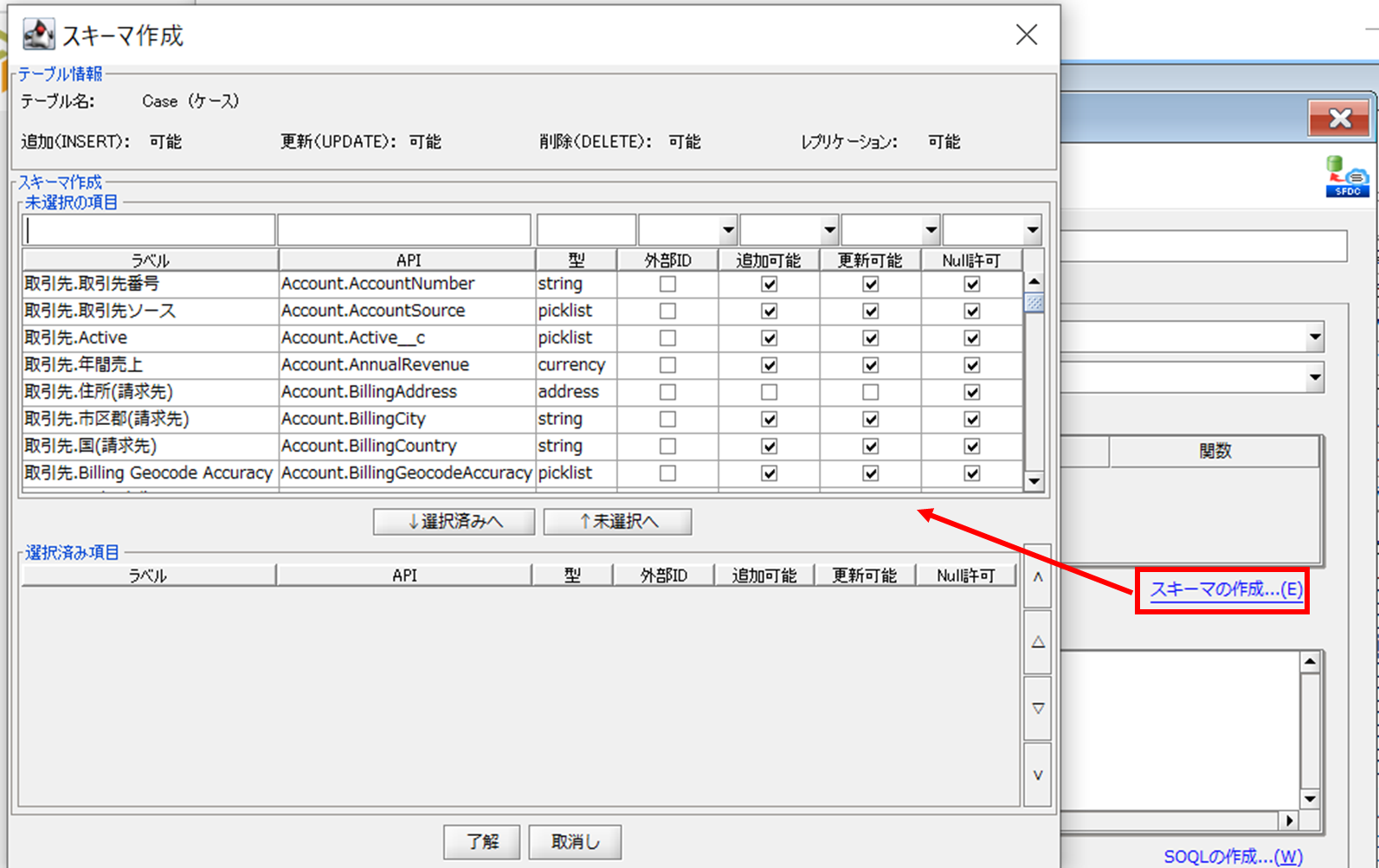The height and width of the screenshot is (868, 1379).
Task: Click the ↓選択済みへ button
Action: click(x=454, y=522)
